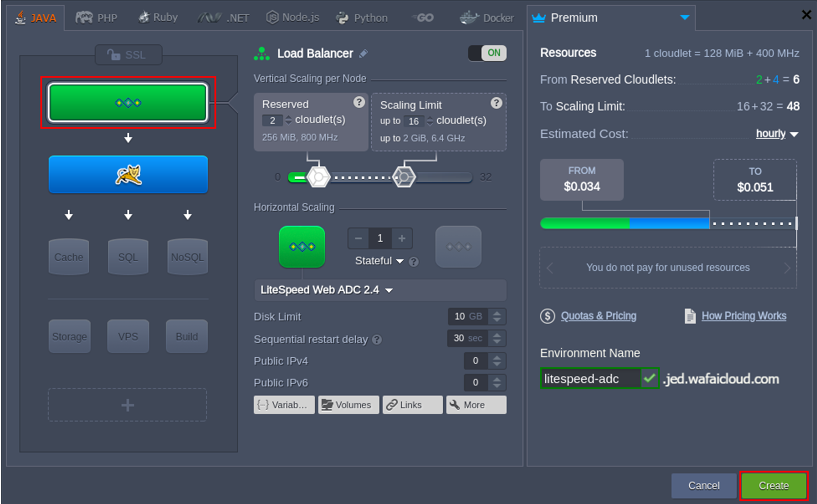Edit the Load Balancer alias pencil icon
The image size is (817, 504).
point(364,53)
